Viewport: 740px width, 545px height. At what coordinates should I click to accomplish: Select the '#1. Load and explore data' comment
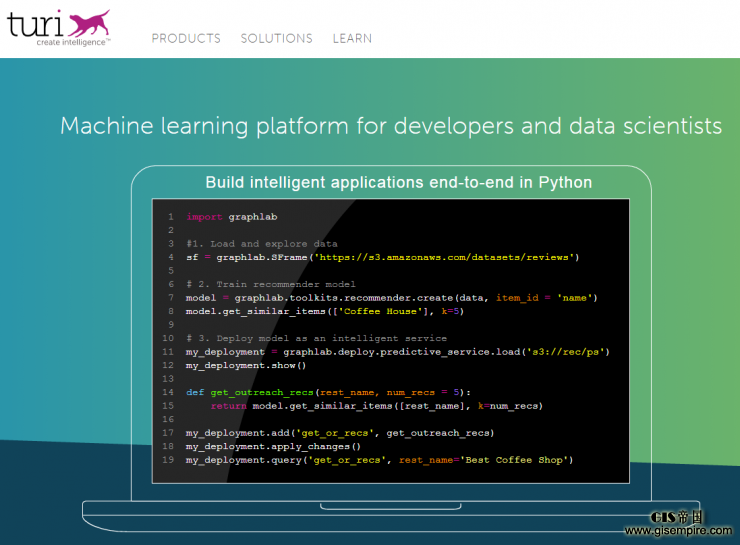261,243
